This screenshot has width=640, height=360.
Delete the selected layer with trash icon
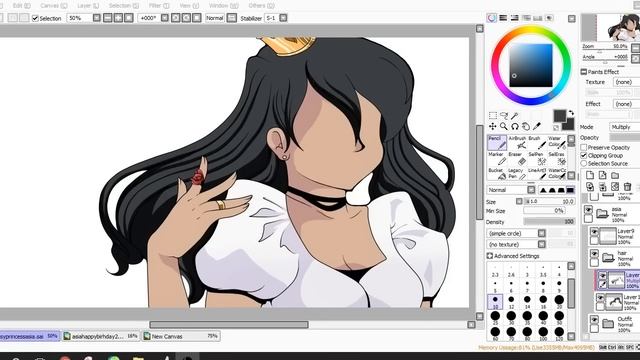coord(628,187)
